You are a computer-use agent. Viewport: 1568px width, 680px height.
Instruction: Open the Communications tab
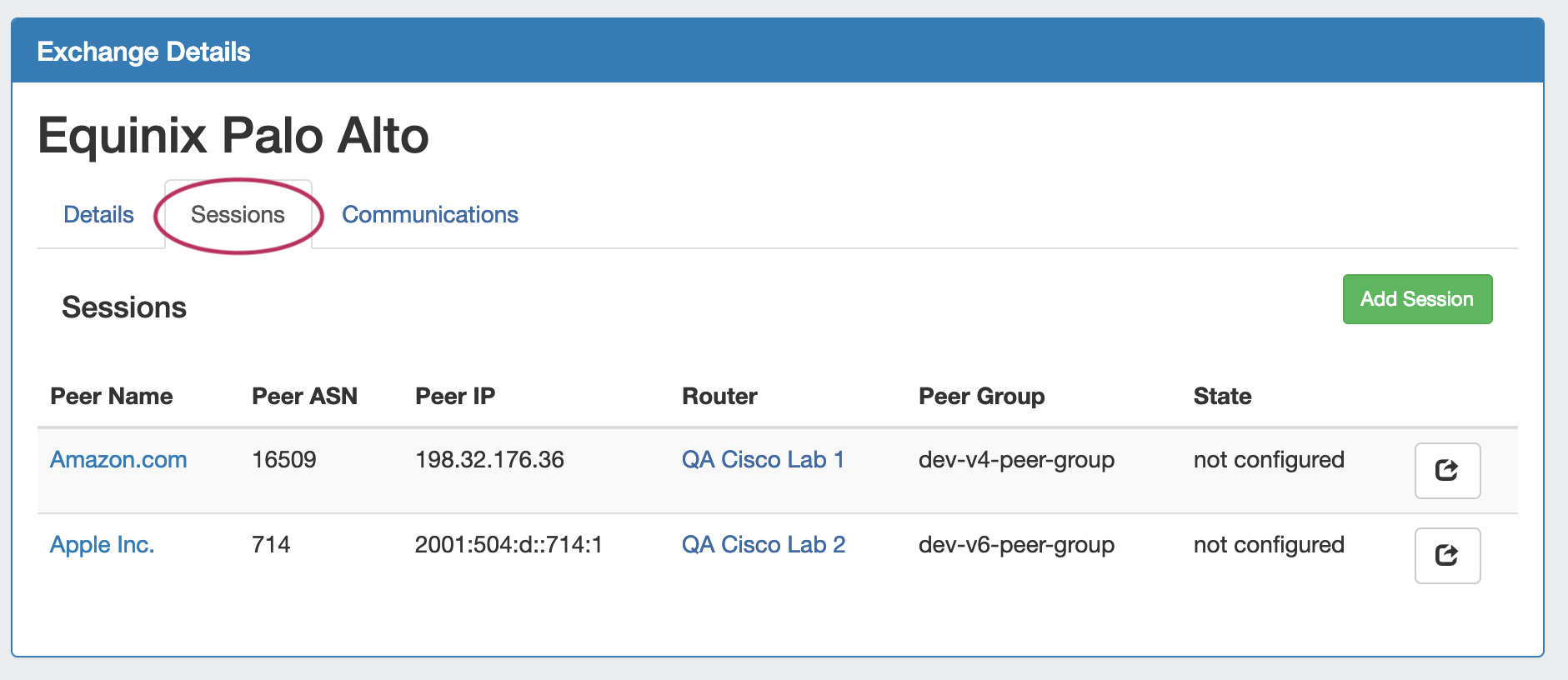pyautogui.click(x=430, y=215)
